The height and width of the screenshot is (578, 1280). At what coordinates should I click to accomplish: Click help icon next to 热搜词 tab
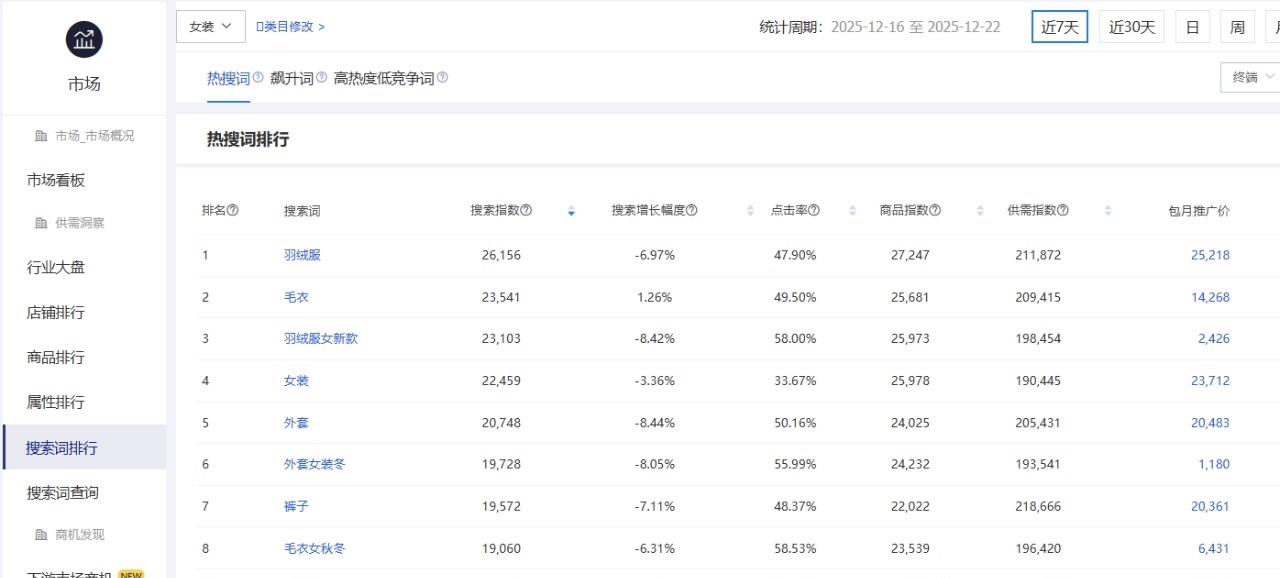pos(258,77)
